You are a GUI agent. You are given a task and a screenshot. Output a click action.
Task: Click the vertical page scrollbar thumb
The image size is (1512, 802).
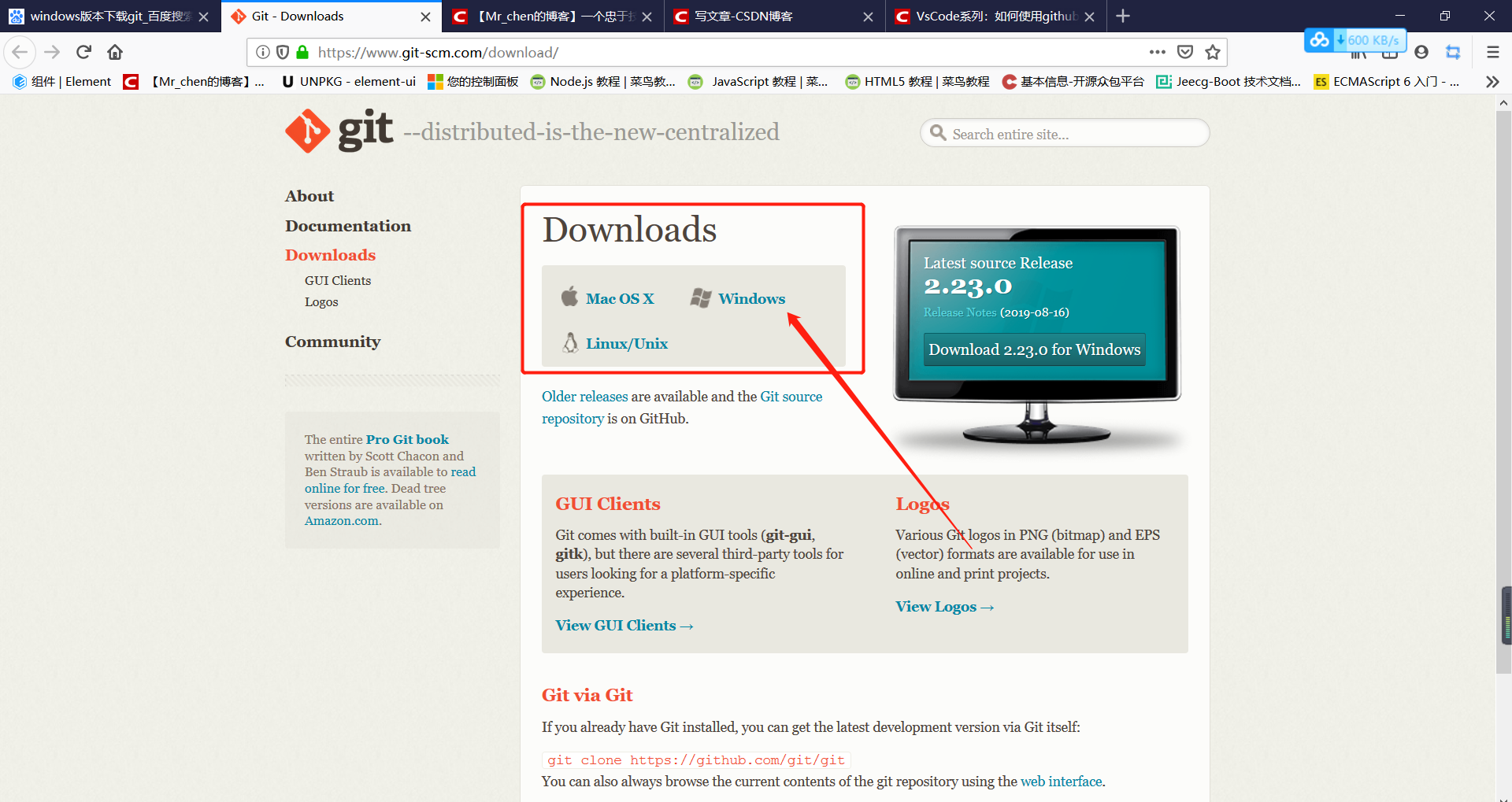coord(1503,616)
